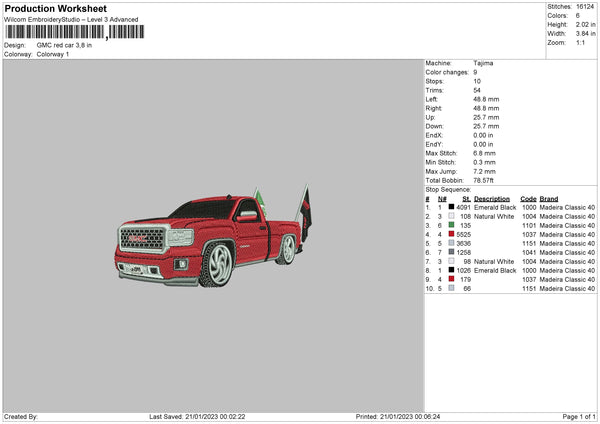Click the barcode under the worksheet title

(75, 32)
